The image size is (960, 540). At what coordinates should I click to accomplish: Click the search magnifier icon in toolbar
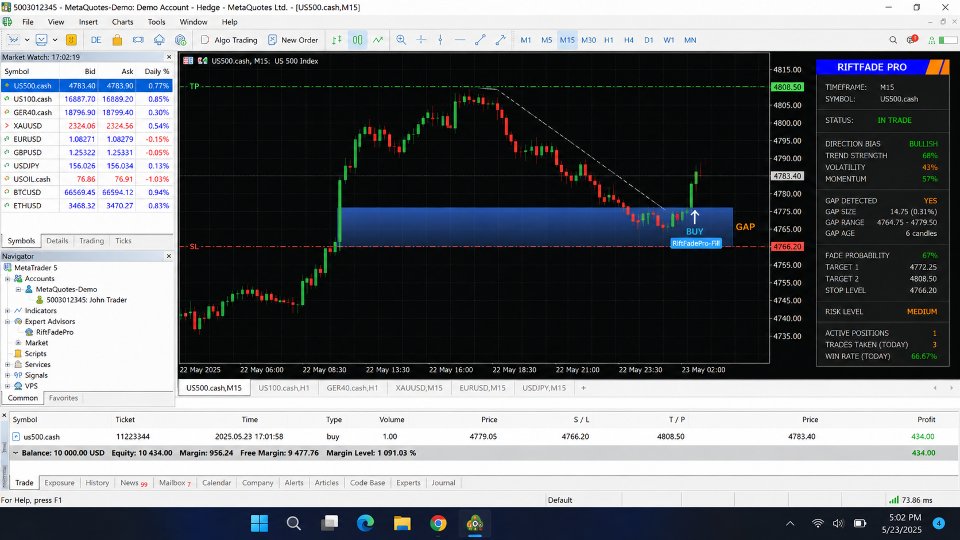[893, 40]
